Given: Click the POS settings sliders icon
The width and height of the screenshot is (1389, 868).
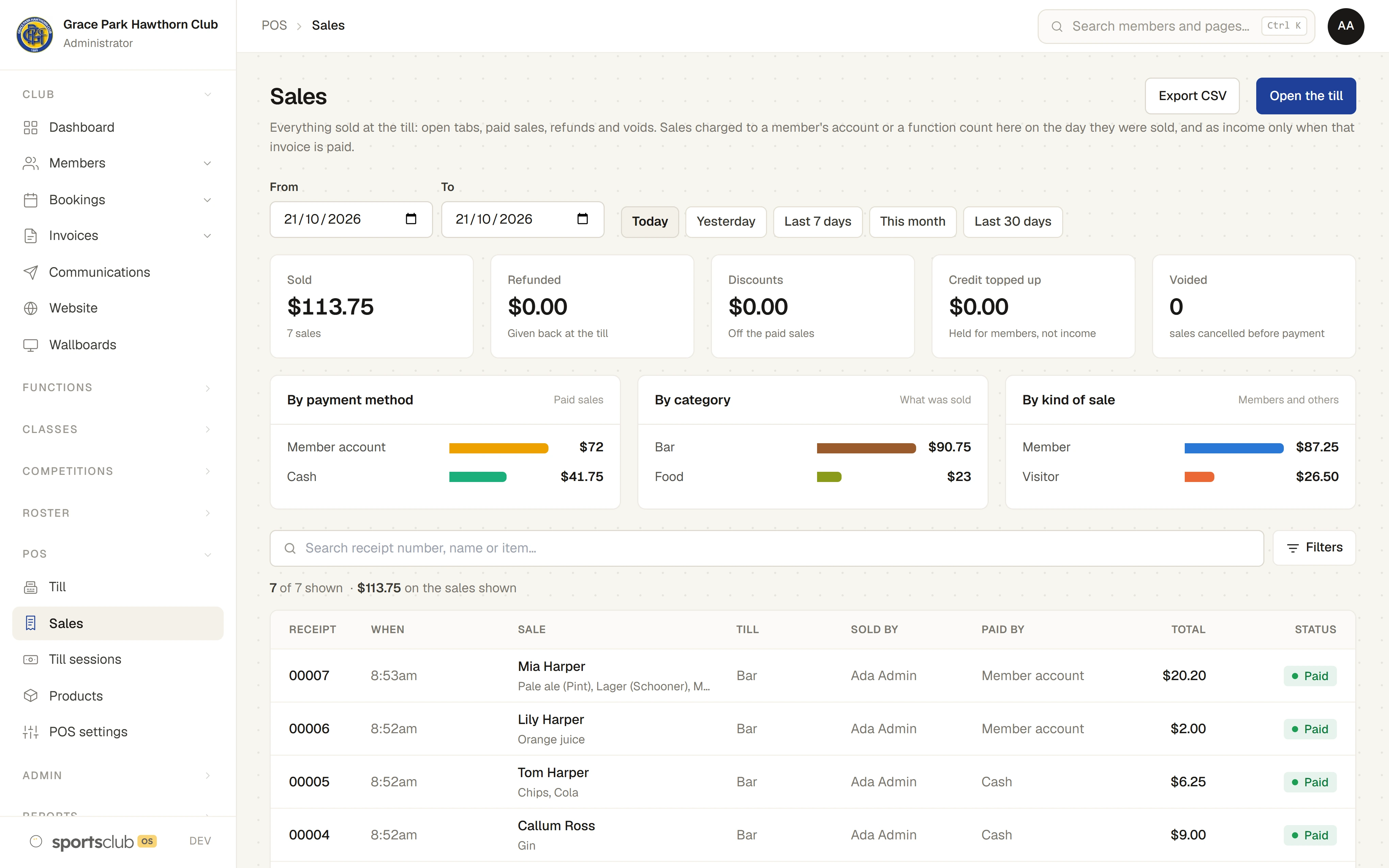Looking at the screenshot, I should (30, 732).
